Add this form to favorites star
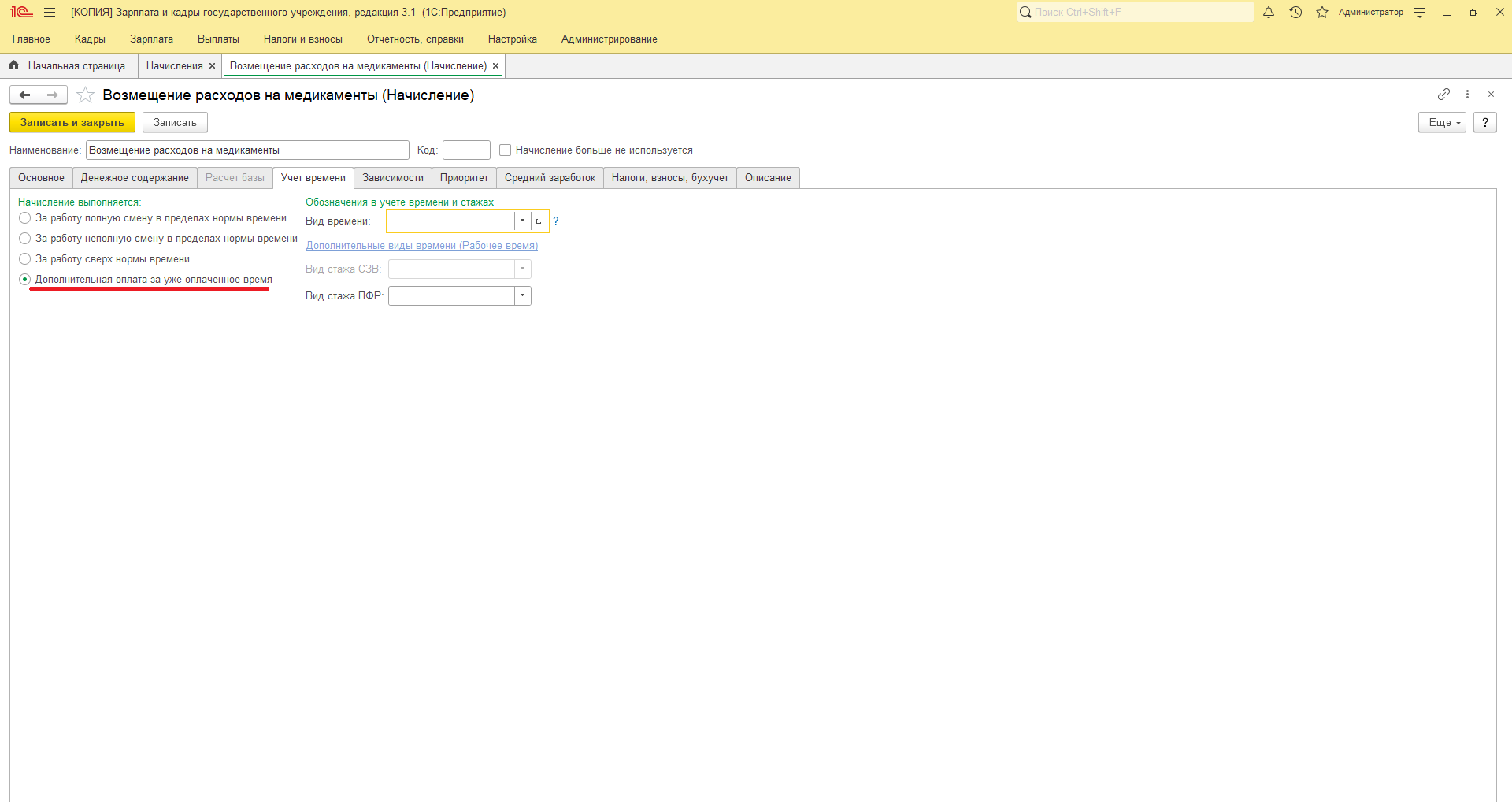1512x802 pixels. click(x=86, y=95)
